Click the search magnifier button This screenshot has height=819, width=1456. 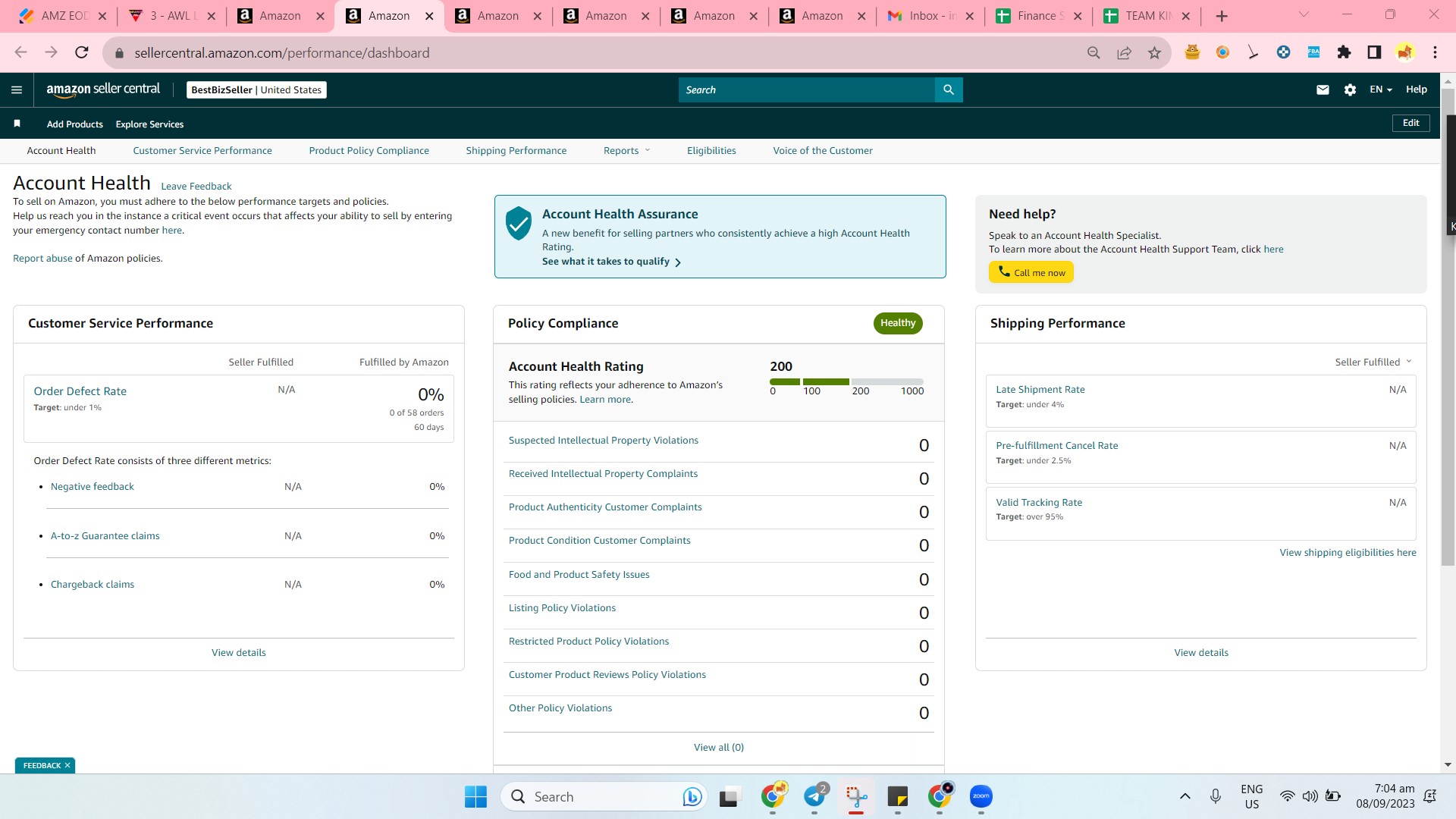949,89
